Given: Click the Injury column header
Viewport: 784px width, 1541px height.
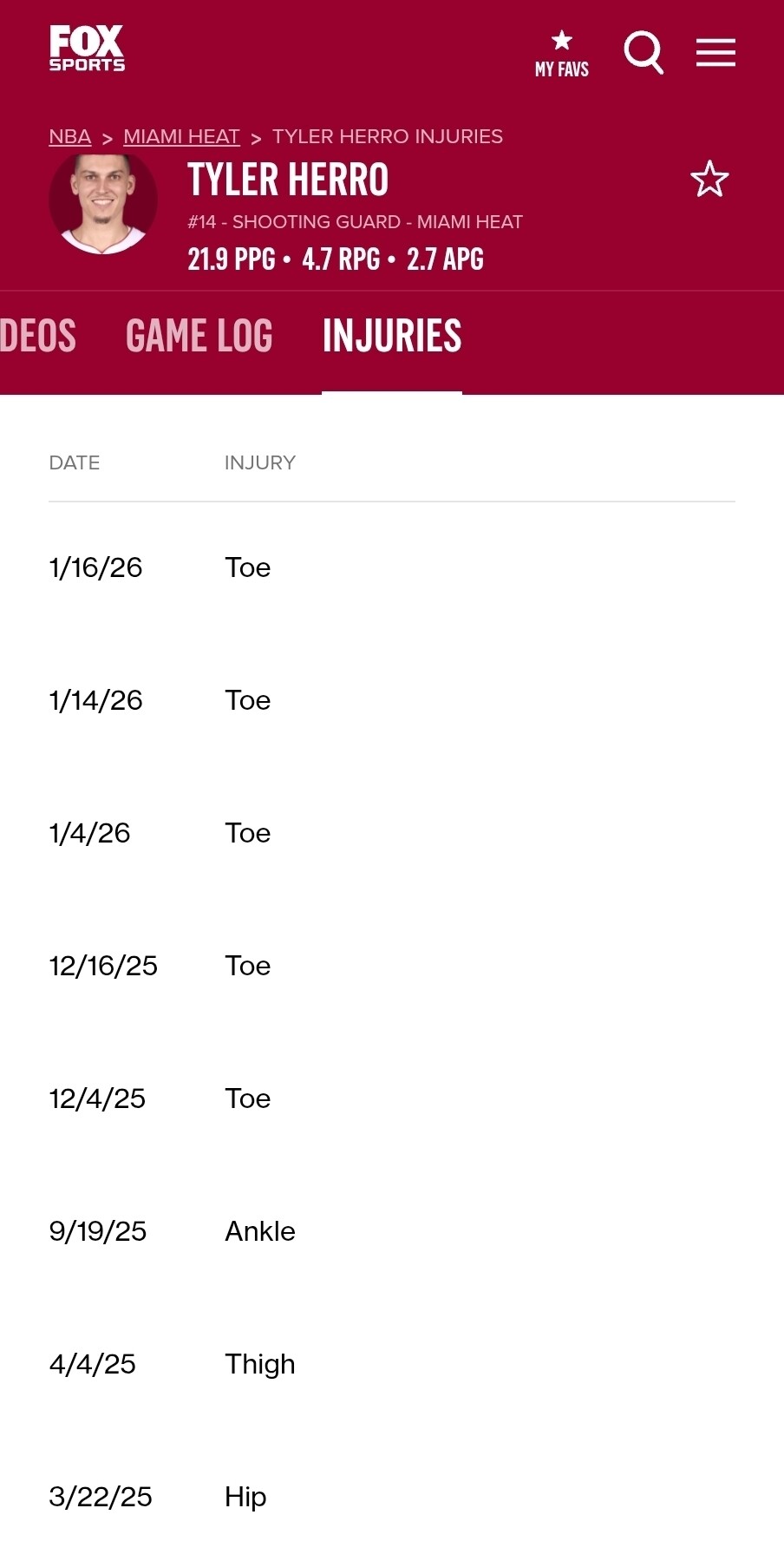Looking at the screenshot, I should 259,463.
